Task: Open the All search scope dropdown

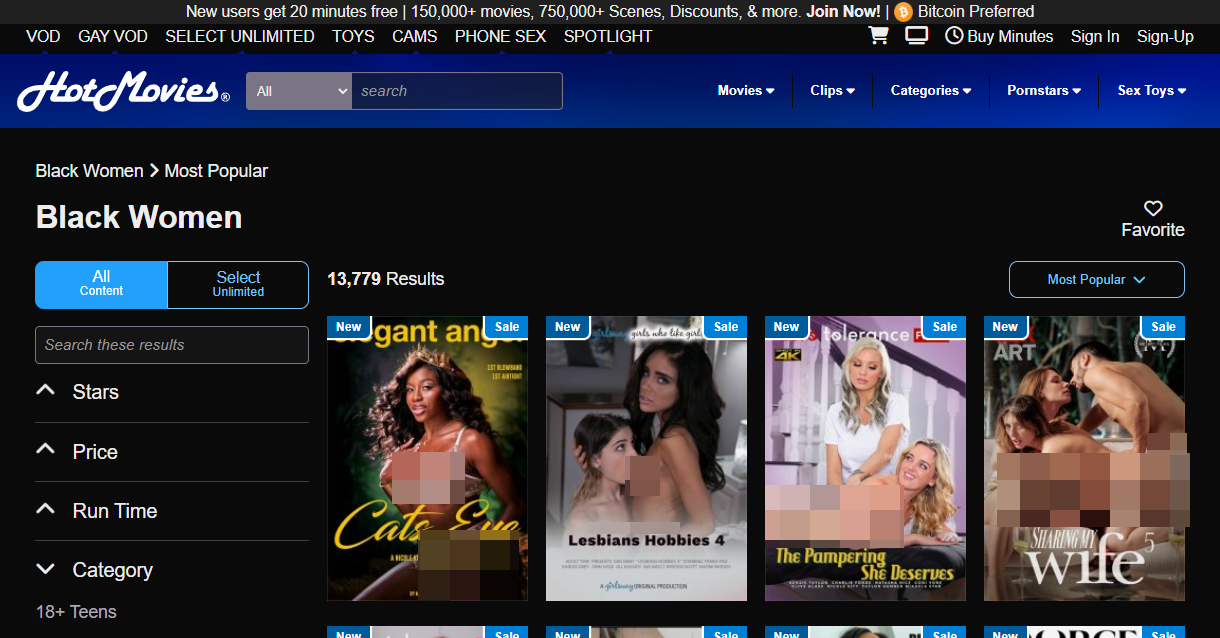Action: (x=299, y=91)
